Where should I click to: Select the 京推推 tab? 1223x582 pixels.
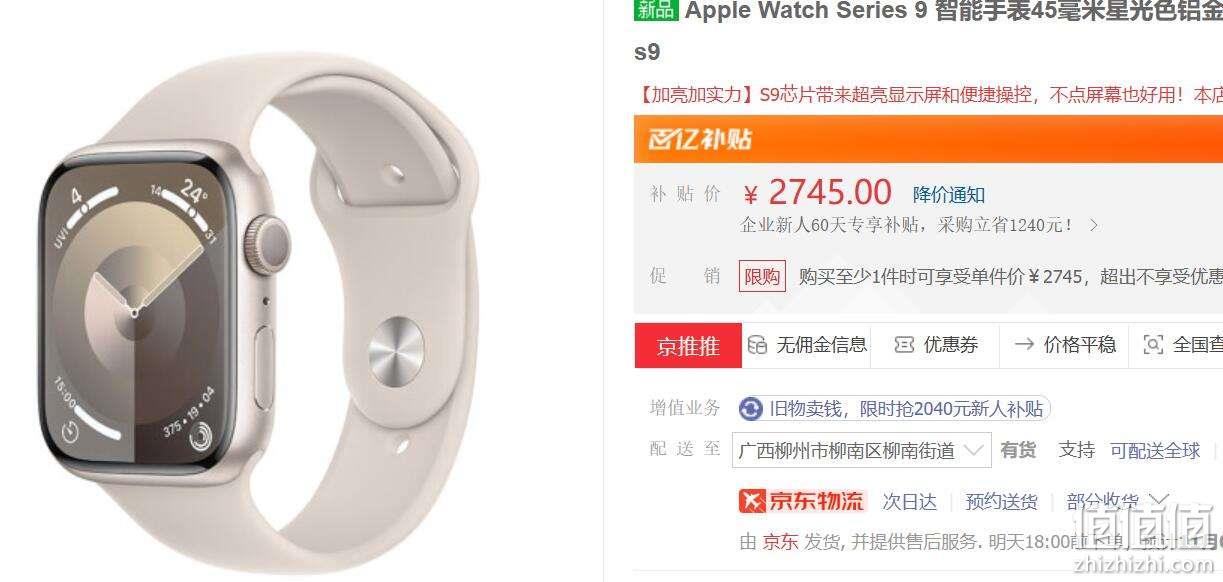(688, 345)
